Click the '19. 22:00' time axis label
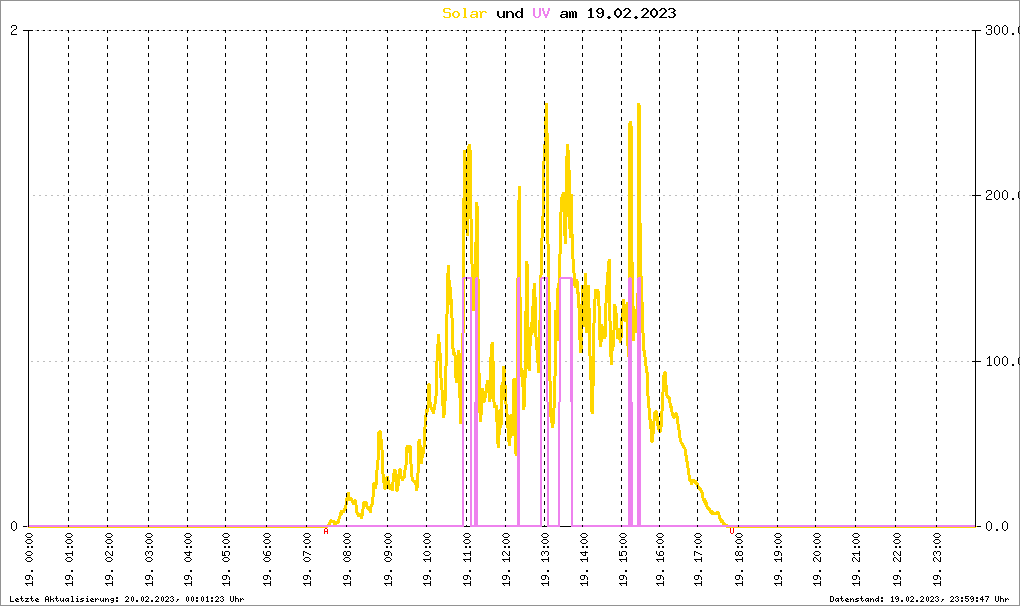Screen dimensions: 1020x606 tap(896, 559)
